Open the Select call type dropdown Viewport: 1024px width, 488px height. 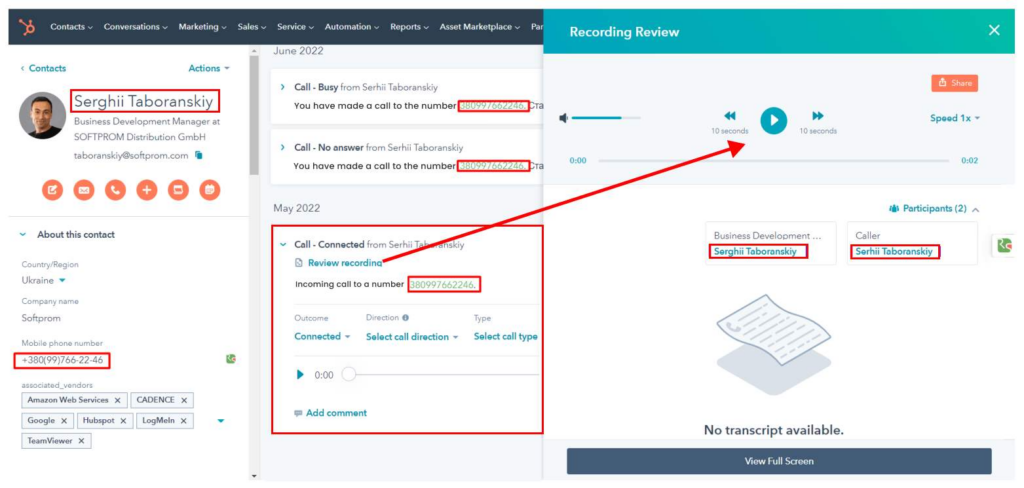point(505,336)
